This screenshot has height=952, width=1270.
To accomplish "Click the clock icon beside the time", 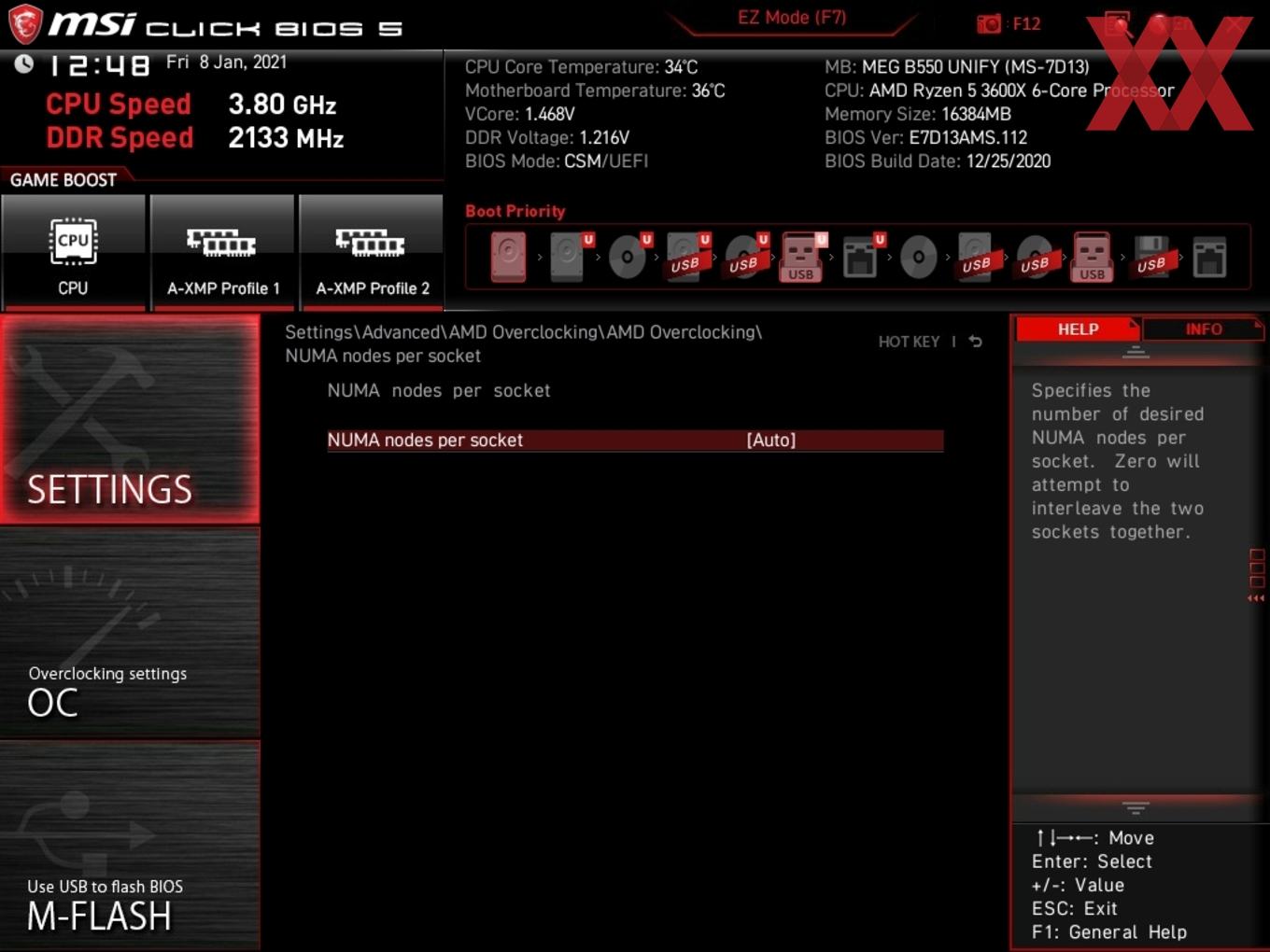I will 24,63.
